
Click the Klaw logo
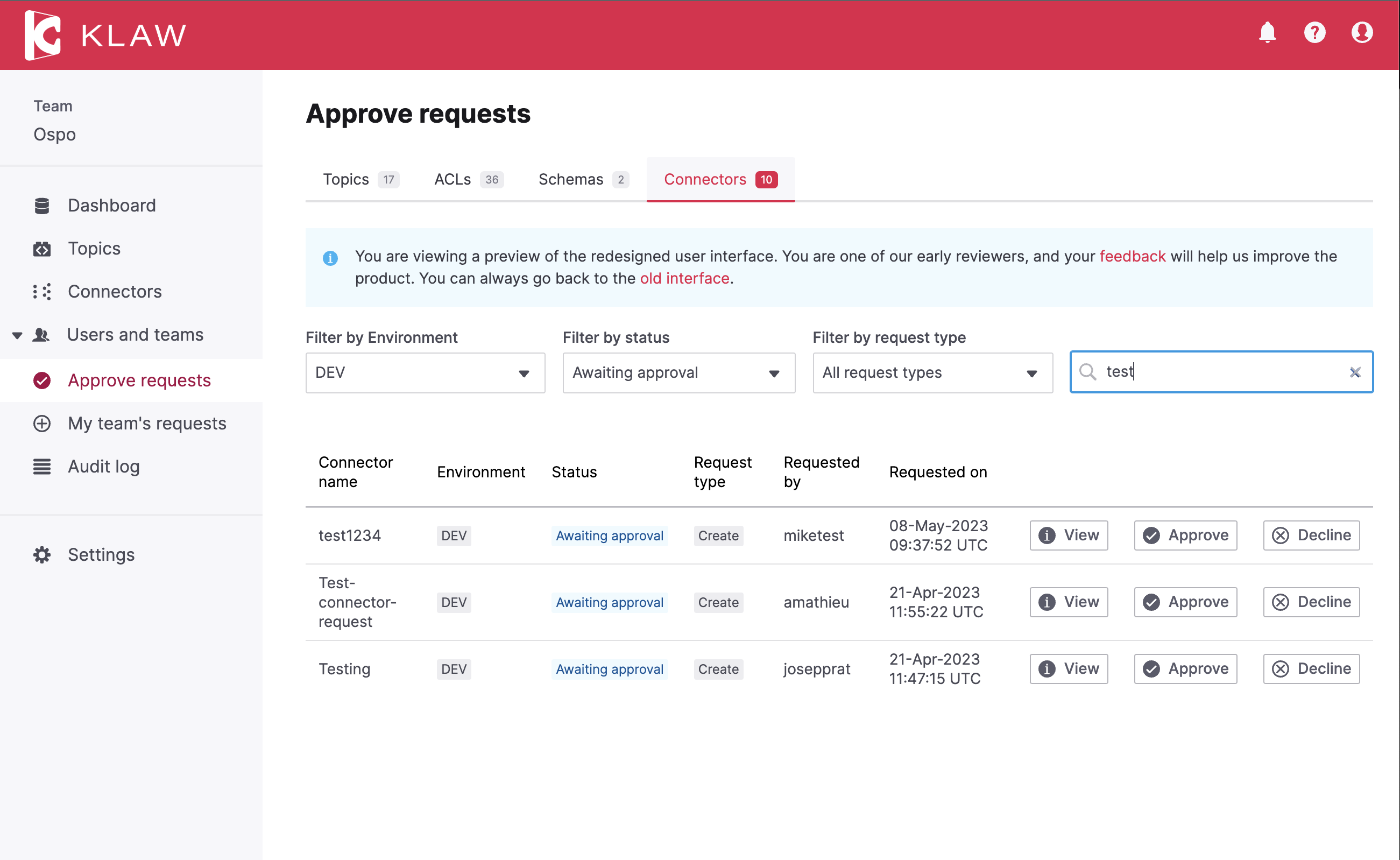105,36
